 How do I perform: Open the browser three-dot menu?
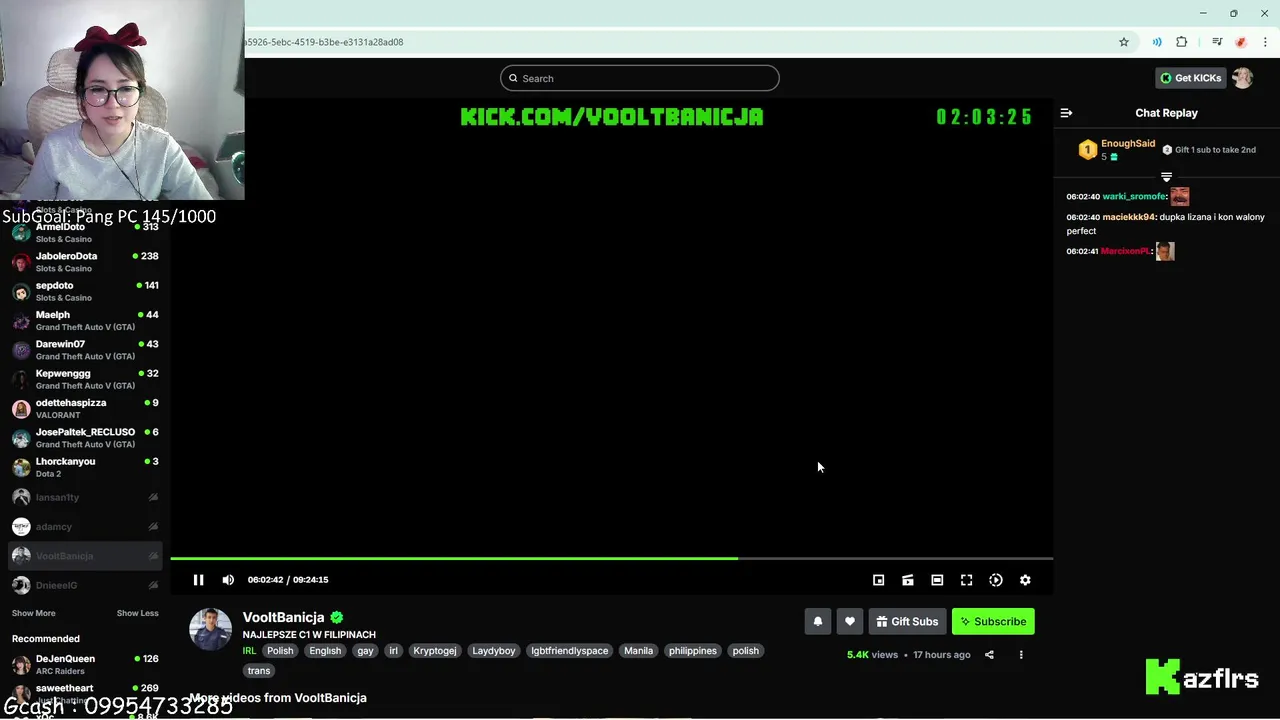tap(1264, 42)
